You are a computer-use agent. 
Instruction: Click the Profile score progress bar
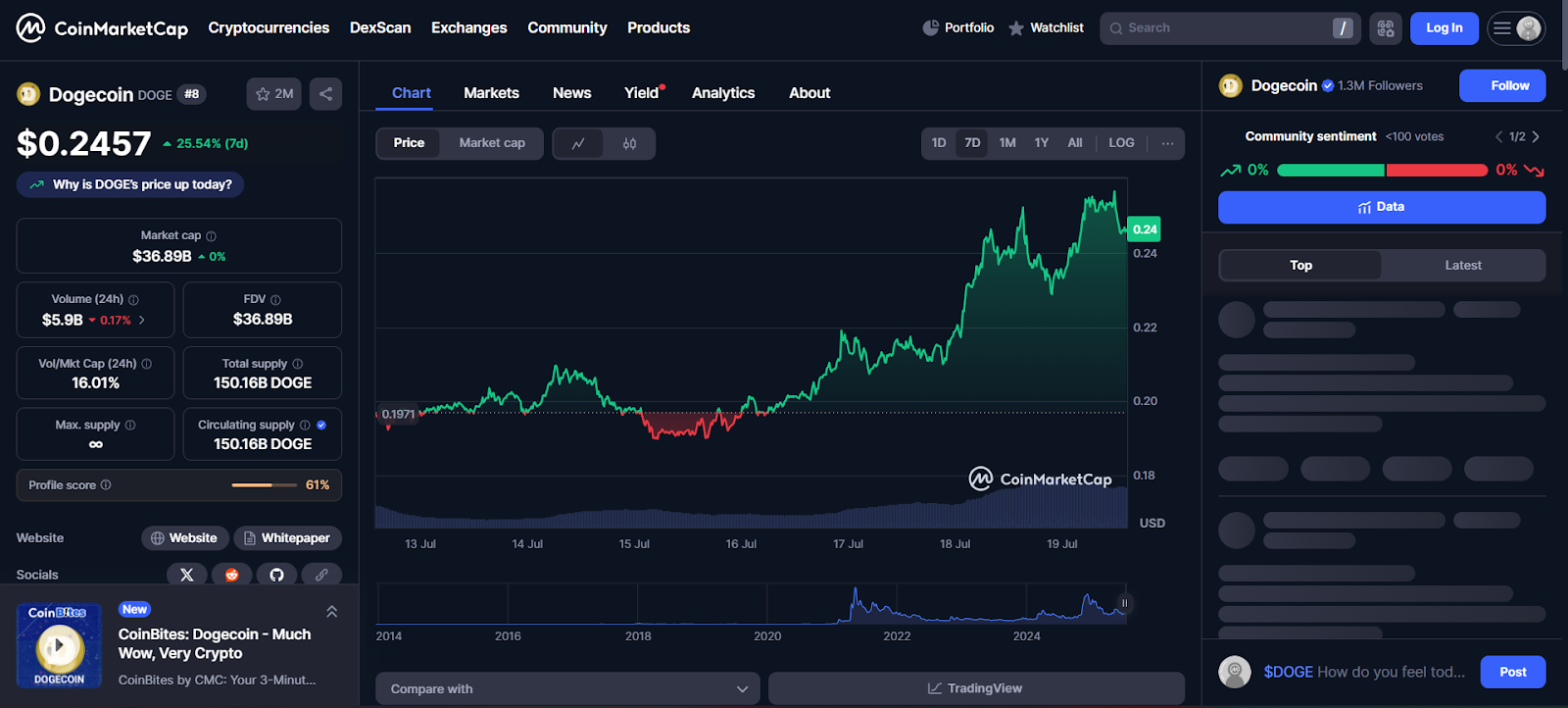(x=265, y=484)
